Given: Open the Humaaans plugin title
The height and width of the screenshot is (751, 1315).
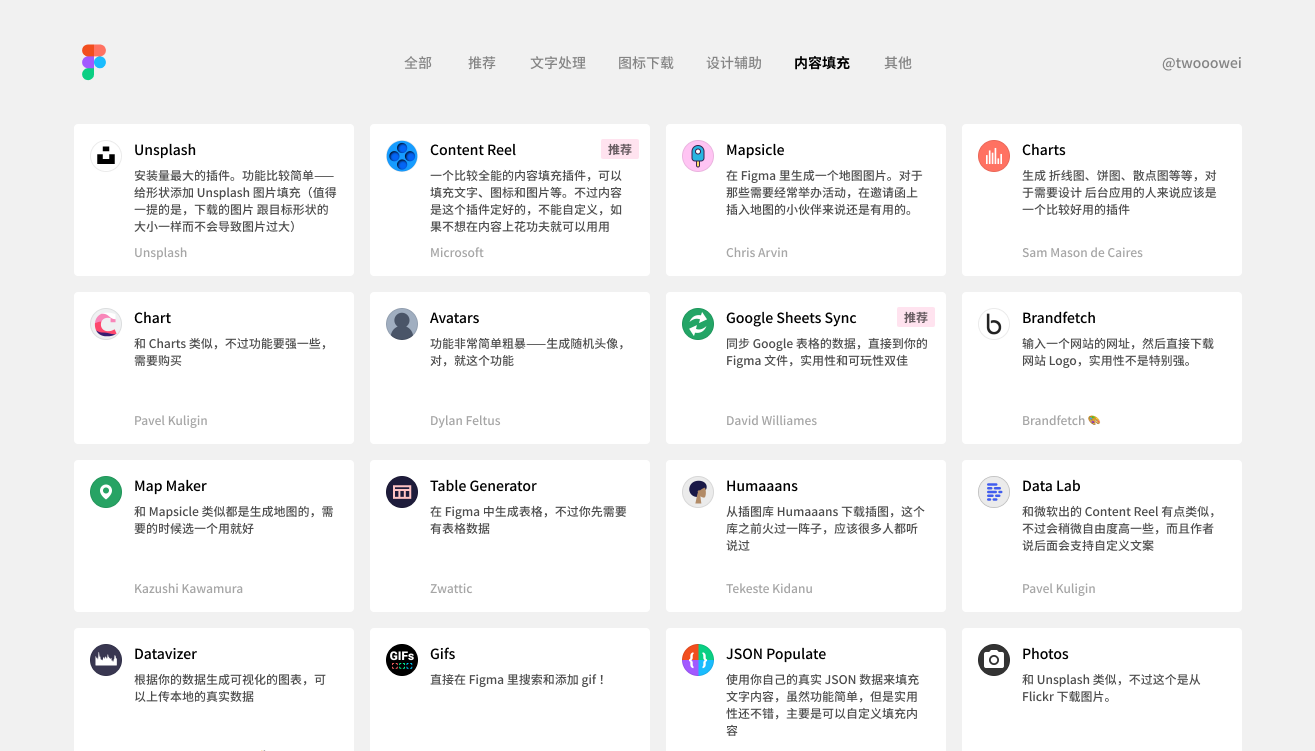Looking at the screenshot, I should point(762,486).
